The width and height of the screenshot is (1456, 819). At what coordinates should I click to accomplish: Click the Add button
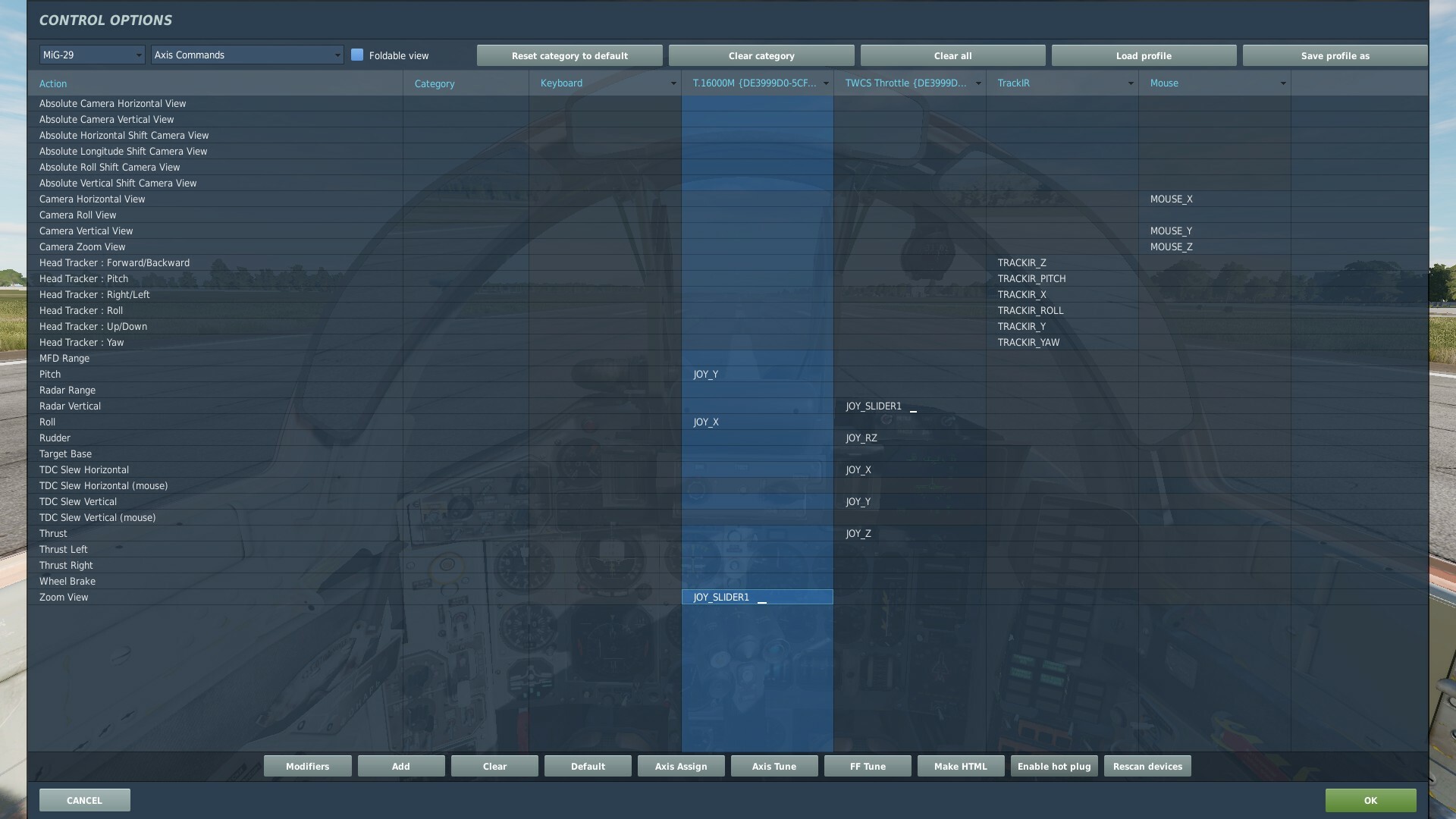401,766
